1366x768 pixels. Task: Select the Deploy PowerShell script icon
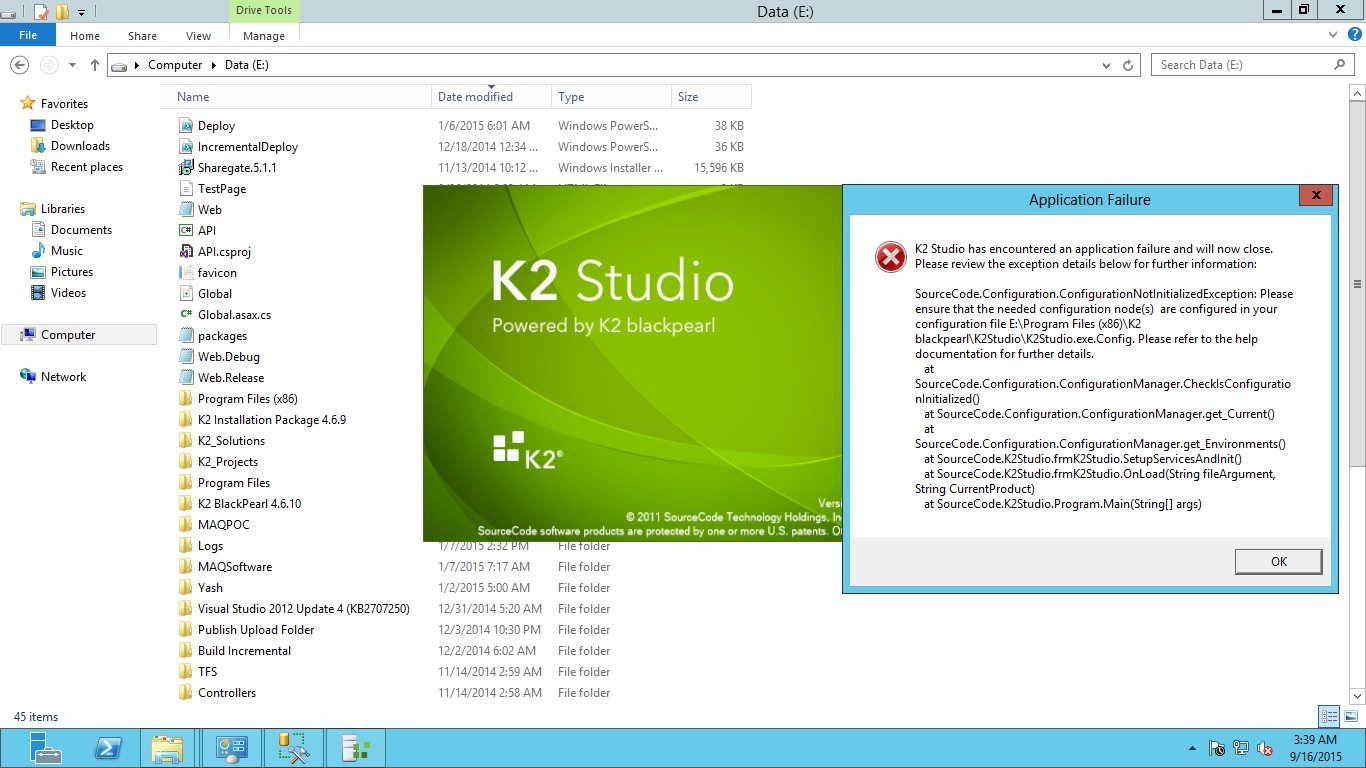click(185, 126)
